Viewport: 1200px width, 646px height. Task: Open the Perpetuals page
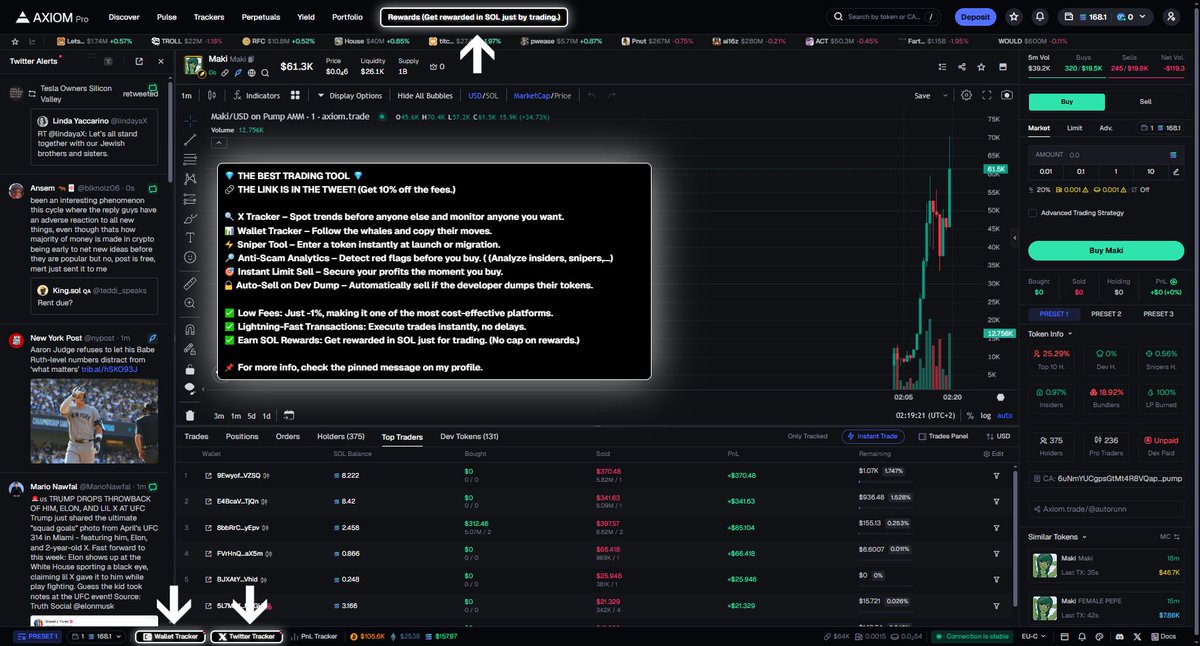(x=260, y=17)
